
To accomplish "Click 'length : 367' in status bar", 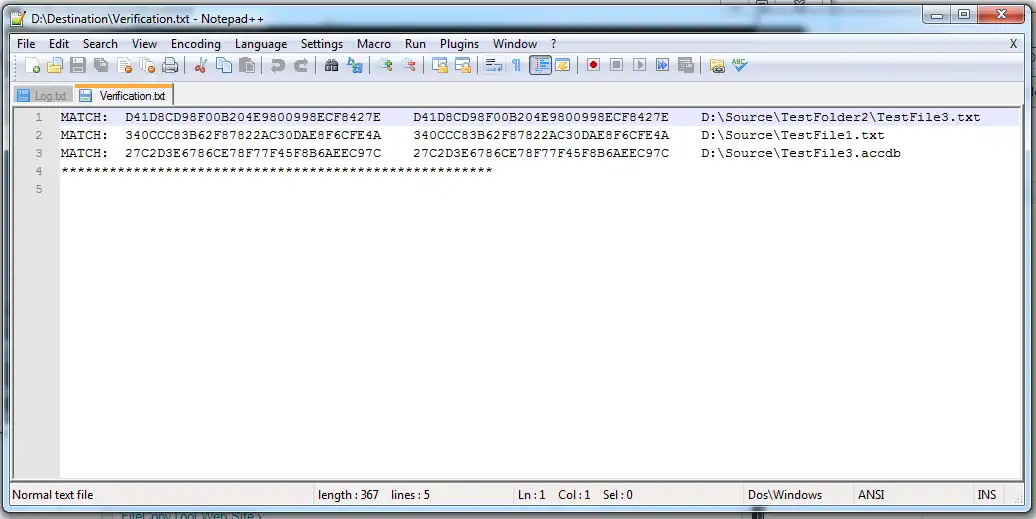I will pyautogui.click(x=348, y=495).
